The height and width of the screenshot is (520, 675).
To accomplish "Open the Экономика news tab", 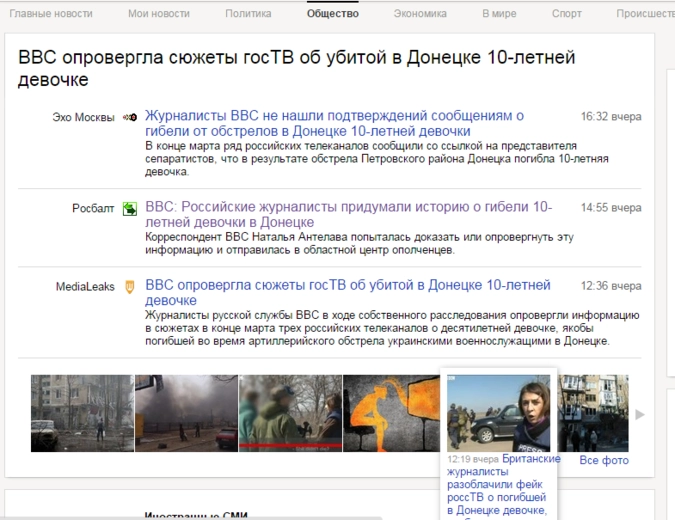I will point(420,14).
